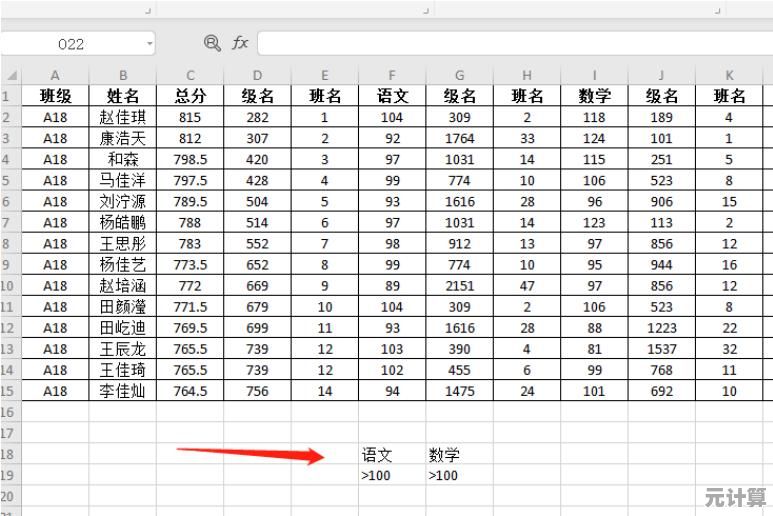
Task: Click the cell with value 2151
Action: pyautogui.click(x=459, y=286)
